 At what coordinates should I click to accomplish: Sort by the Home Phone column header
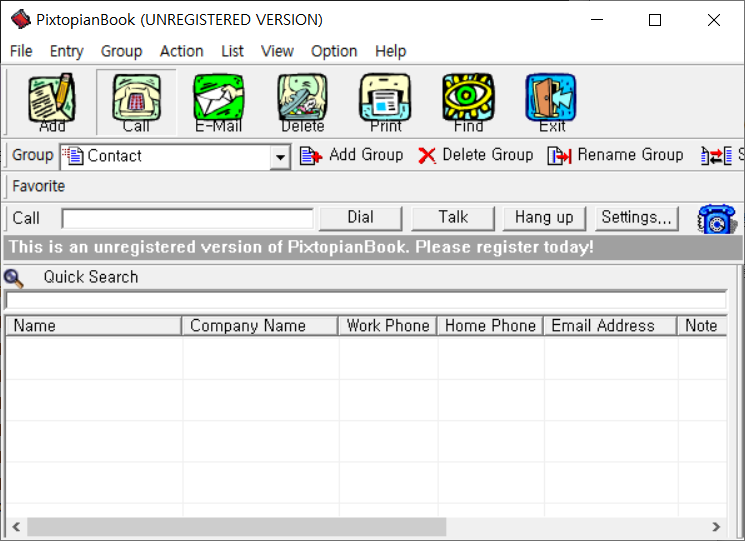pyautogui.click(x=490, y=326)
